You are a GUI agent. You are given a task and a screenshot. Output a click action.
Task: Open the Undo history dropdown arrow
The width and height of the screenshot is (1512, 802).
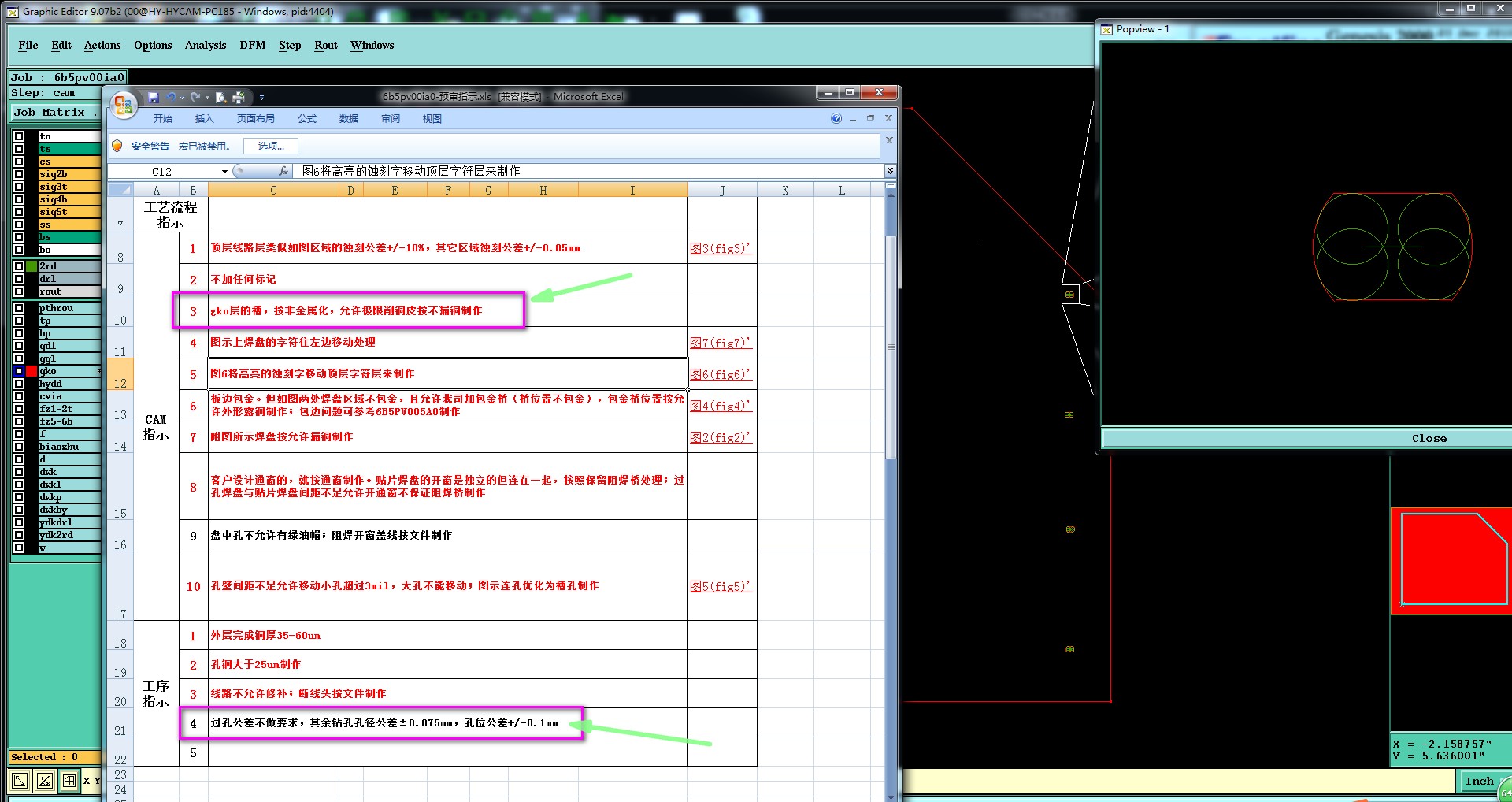(182, 98)
